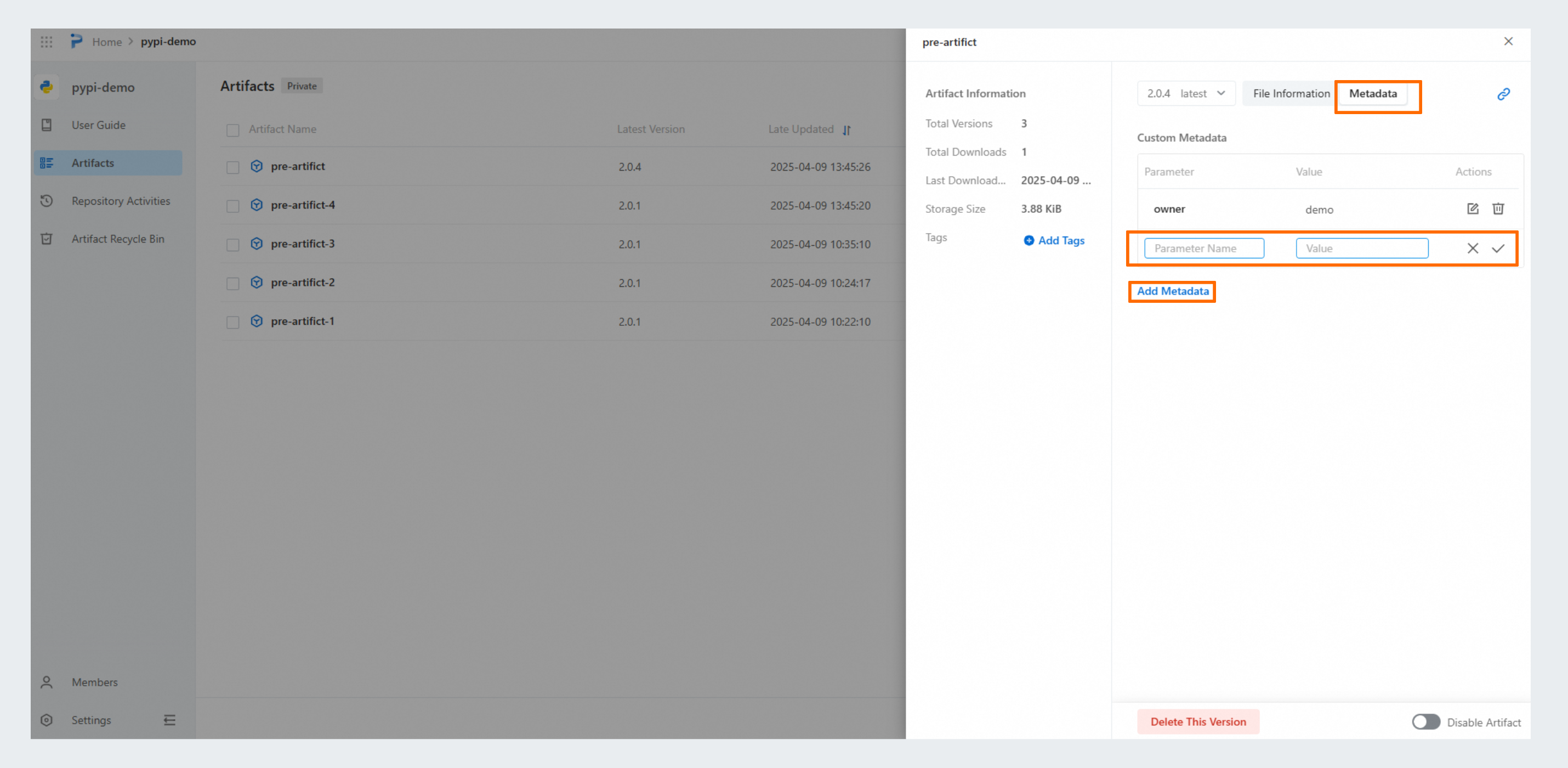Check the pre-artifict-4 row checkbox
This screenshot has width=1568, height=768.
click(x=232, y=206)
